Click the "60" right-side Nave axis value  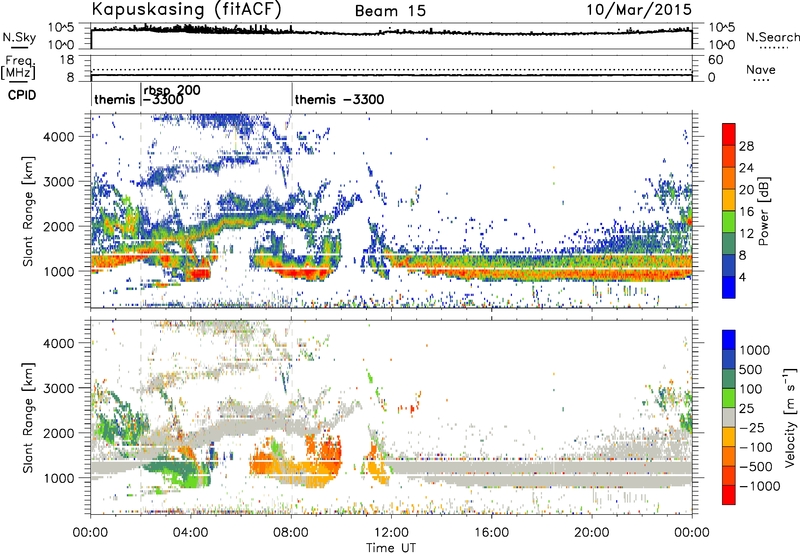tap(715, 60)
